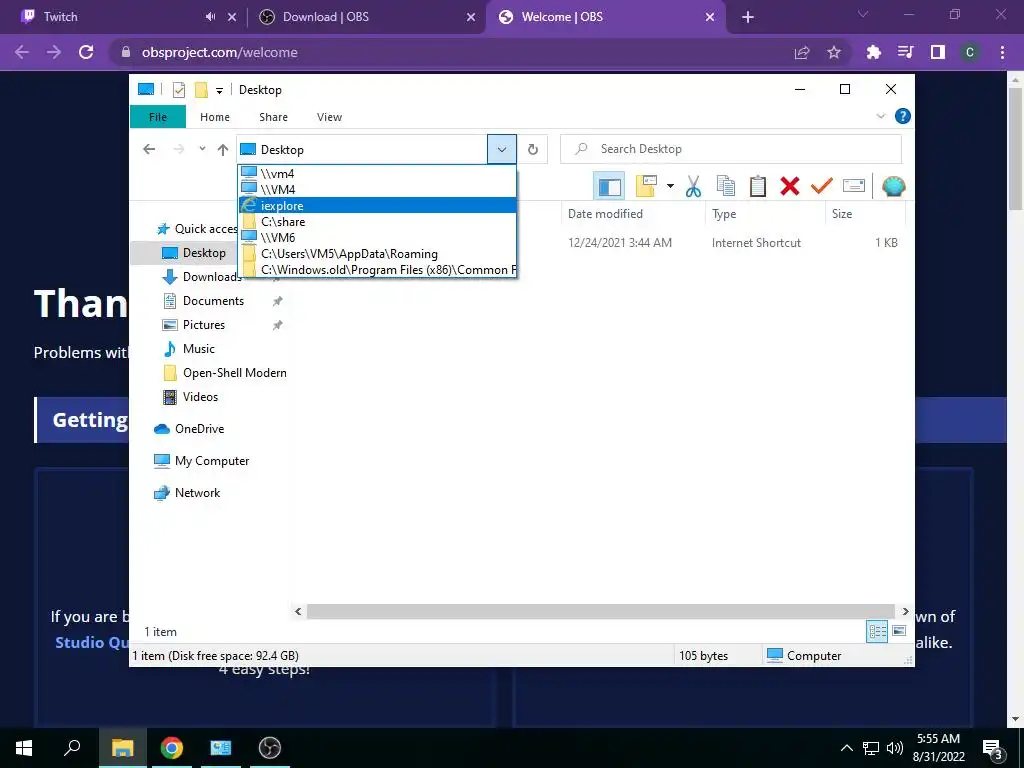This screenshot has height=768, width=1024.
Task: Click the horizontal scrollbar right arrow
Action: tap(905, 611)
